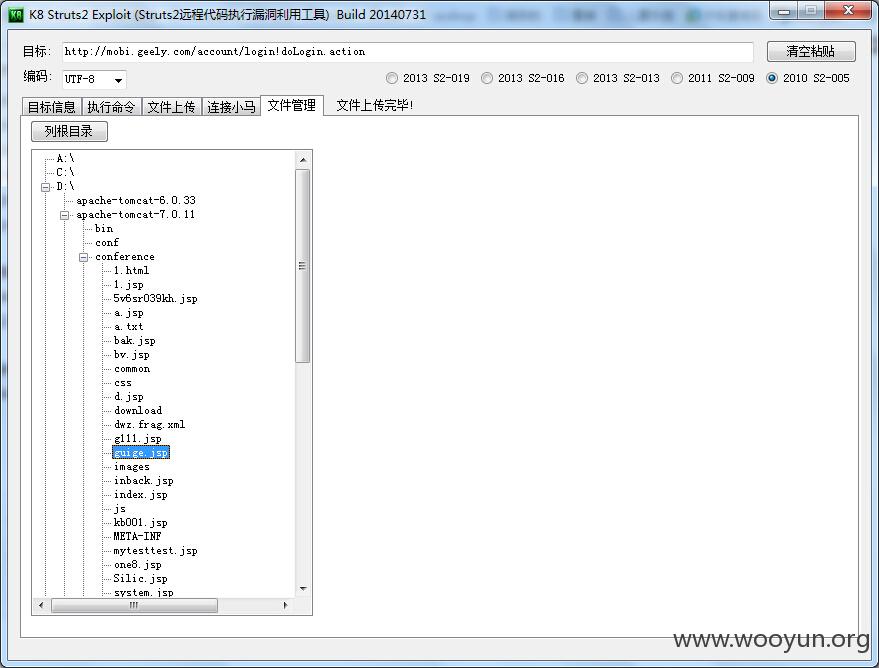Screen dimensions: 879x668
Task: Collapse the conference folder node
Action: [x=83, y=257]
